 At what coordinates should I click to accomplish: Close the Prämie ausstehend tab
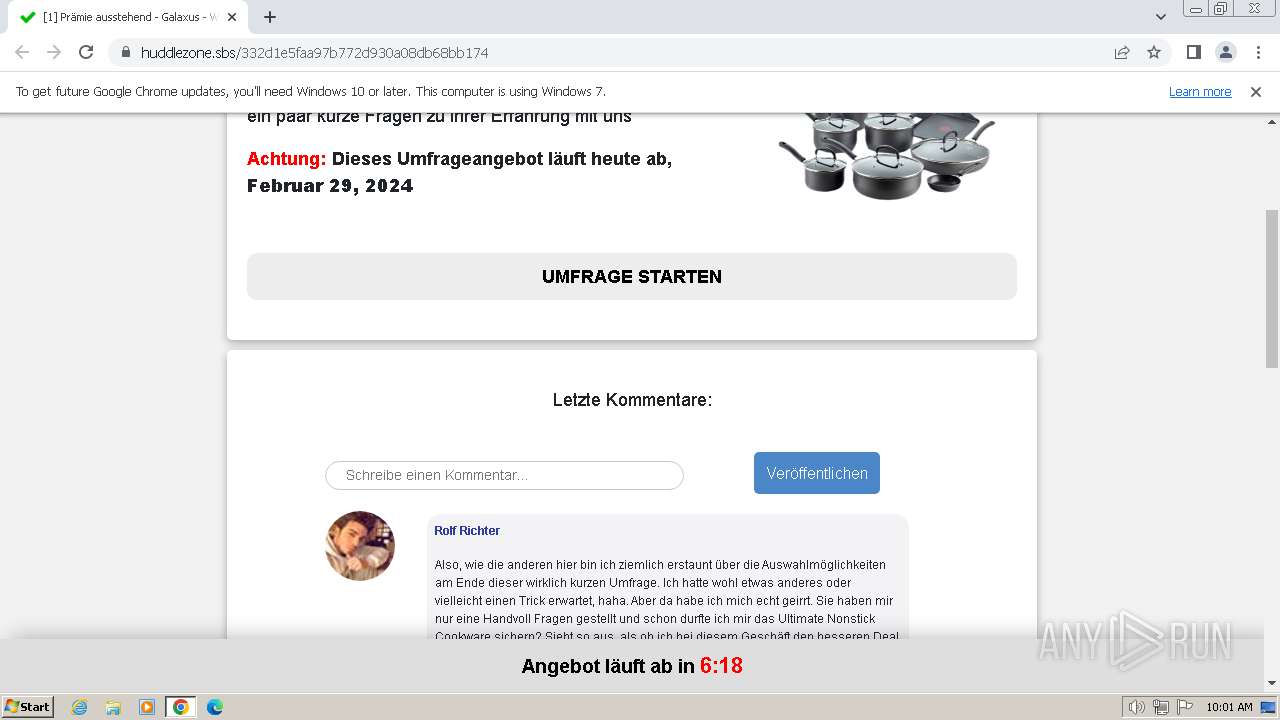pos(232,17)
